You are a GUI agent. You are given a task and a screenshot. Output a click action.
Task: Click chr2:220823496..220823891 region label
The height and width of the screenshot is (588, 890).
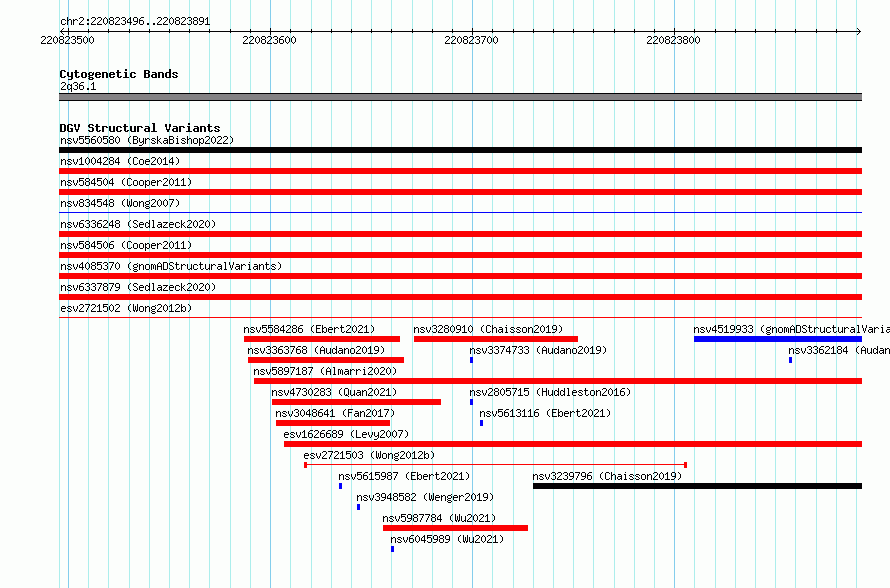point(135,22)
